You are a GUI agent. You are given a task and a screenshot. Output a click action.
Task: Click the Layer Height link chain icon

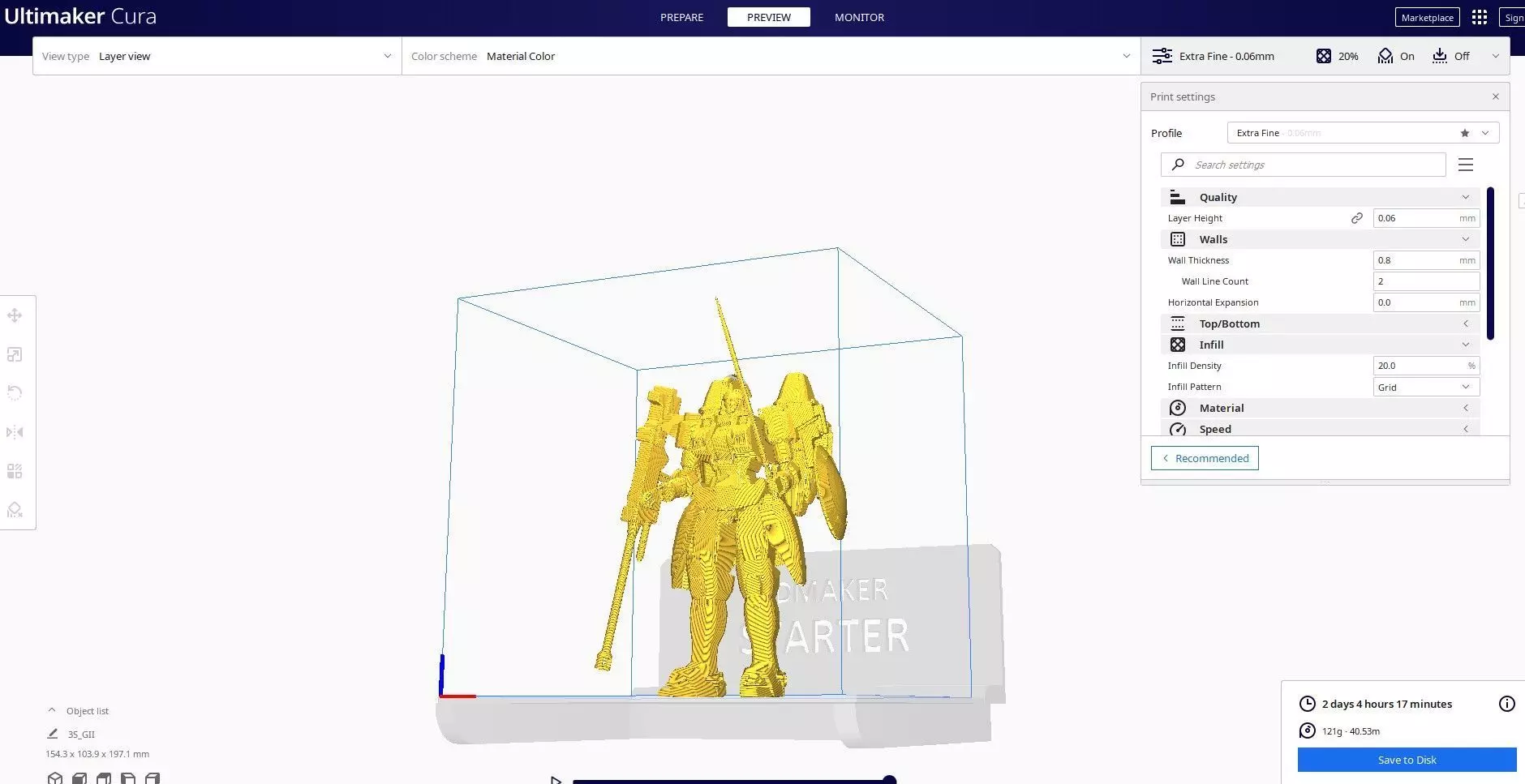1357,218
